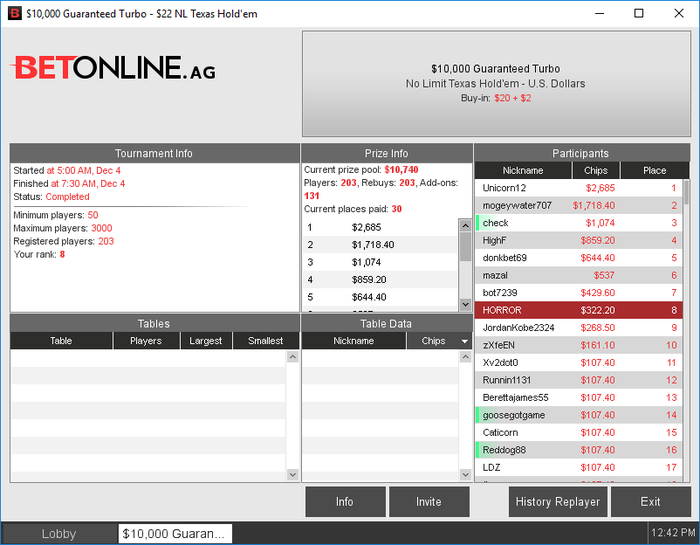Sort Table Data by Nickname column

[354, 341]
